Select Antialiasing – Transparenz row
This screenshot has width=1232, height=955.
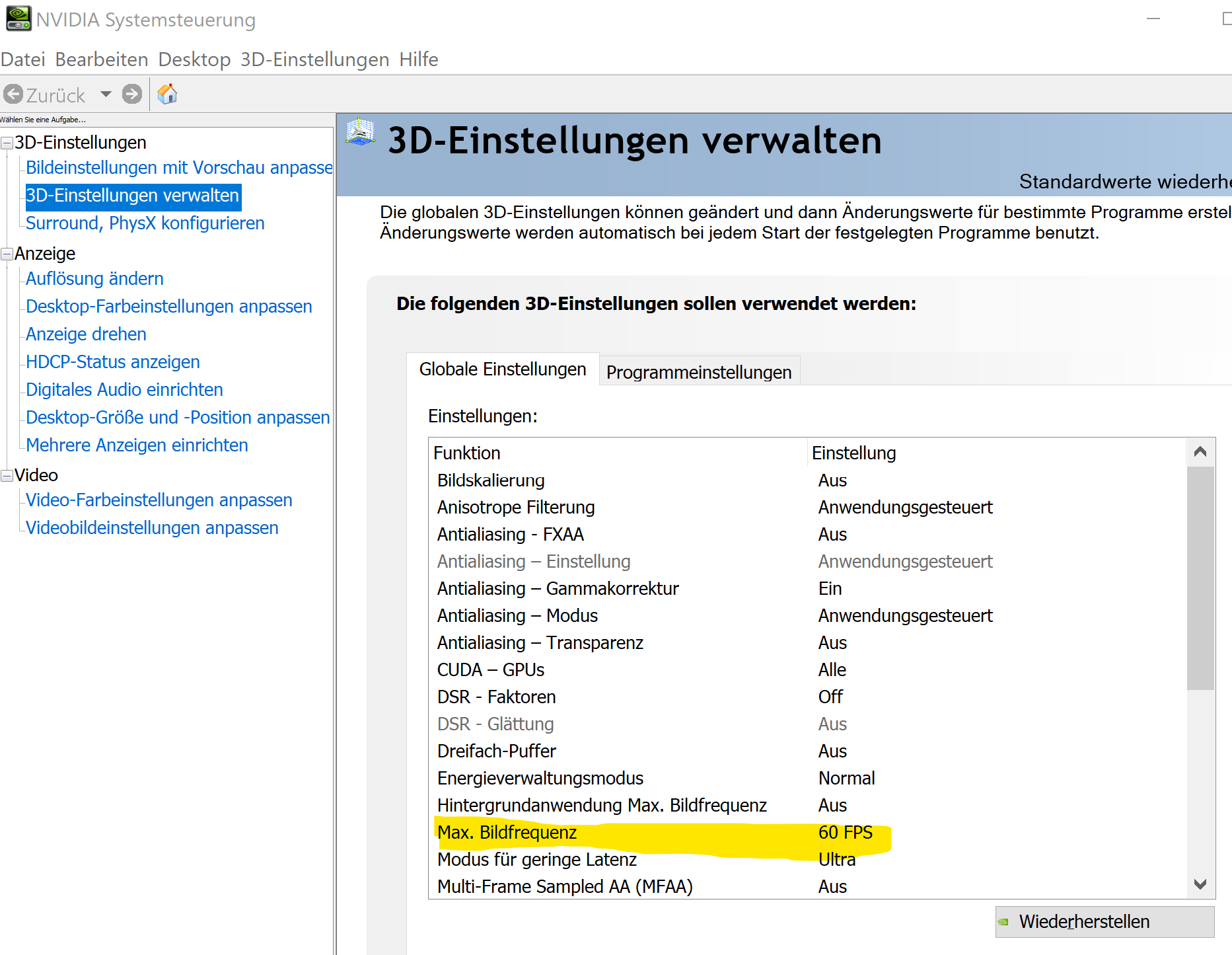[x=807, y=643]
